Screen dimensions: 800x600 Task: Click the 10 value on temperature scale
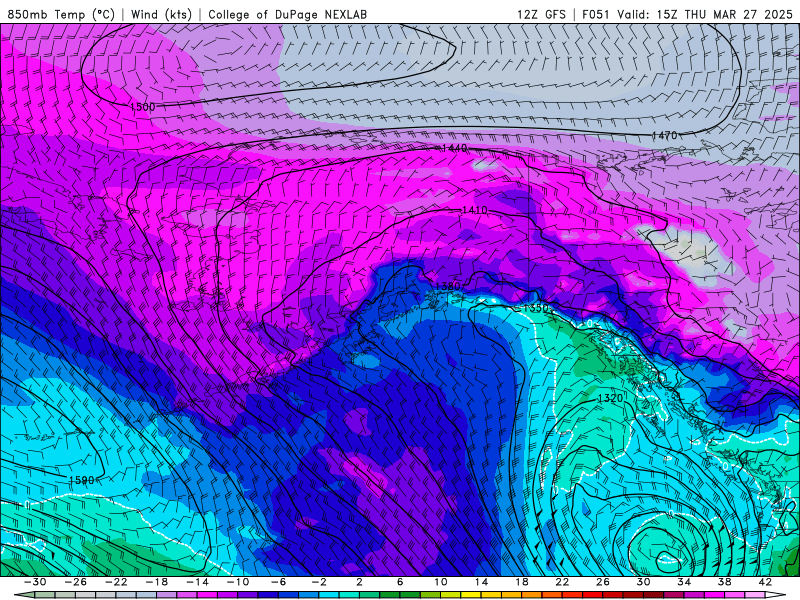[440, 582]
